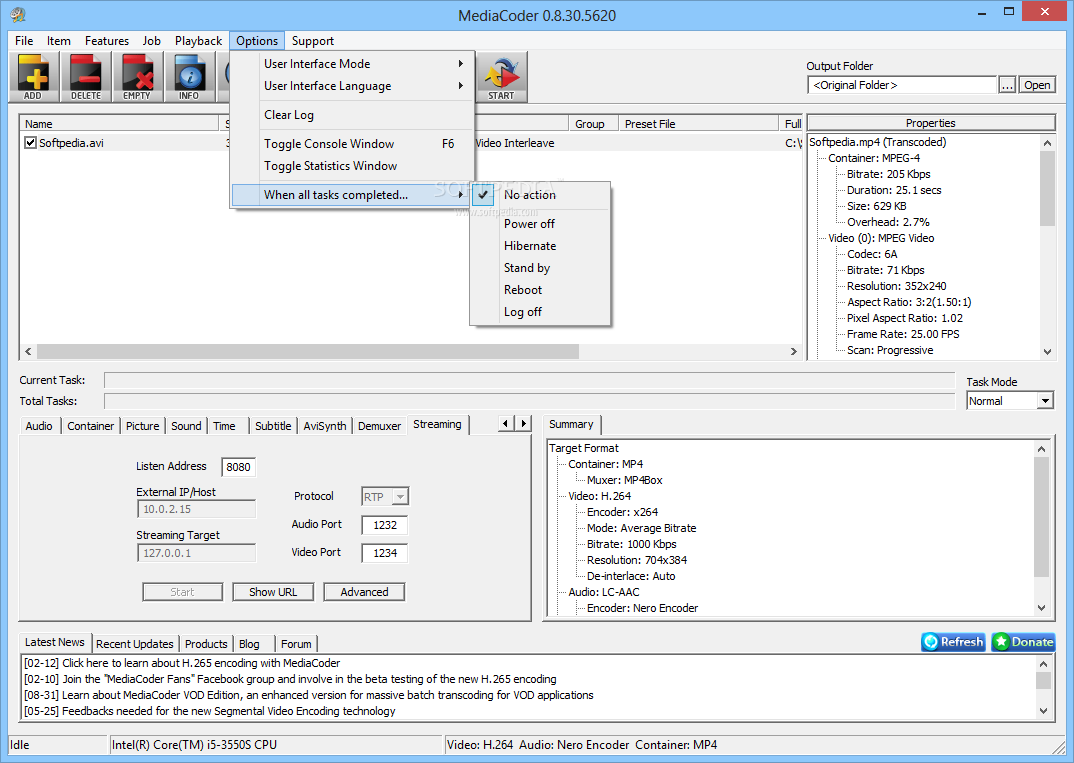Click the MediaCoder app icon in title bar
Image resolution: width=1074 pixels, height=763 pixels.
tap(18, 14)
